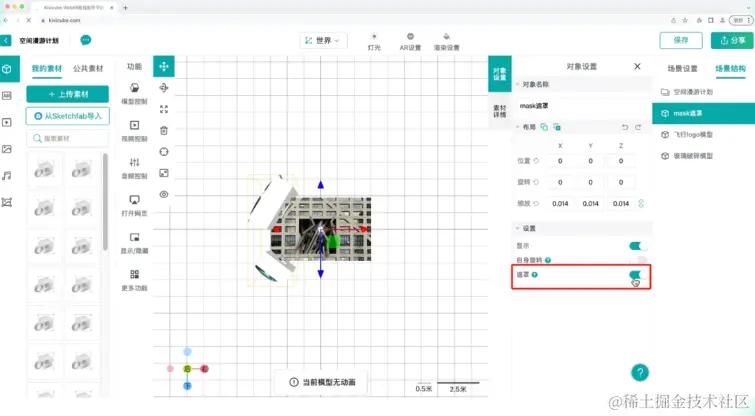This screenshot has height=416, width=755.
Task: Click the 分享 share button
Action: pos(732,40)
